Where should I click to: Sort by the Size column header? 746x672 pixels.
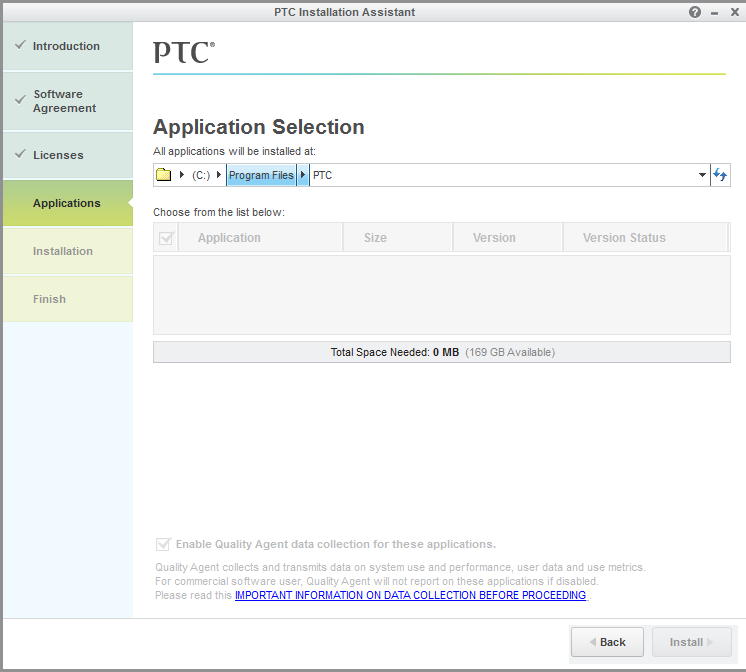[398, 237]
